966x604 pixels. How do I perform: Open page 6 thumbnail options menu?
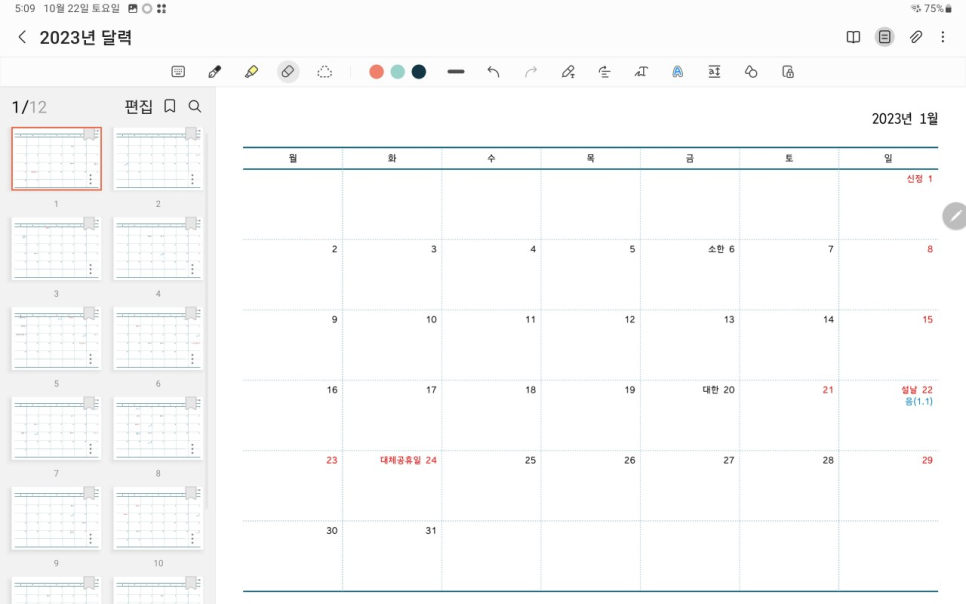pyautogui.click(x=192, y=359)
